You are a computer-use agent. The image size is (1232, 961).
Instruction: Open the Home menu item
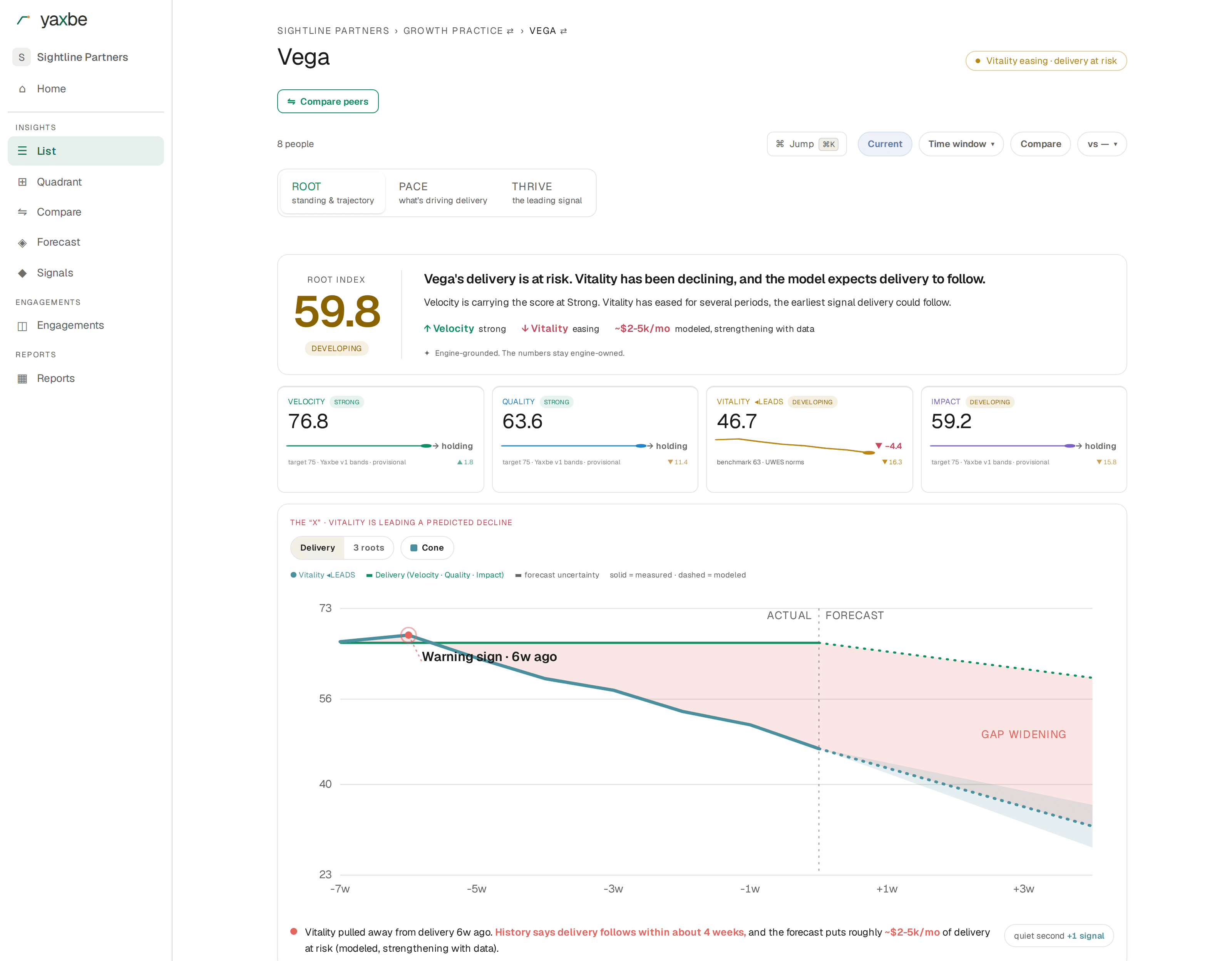86,89
